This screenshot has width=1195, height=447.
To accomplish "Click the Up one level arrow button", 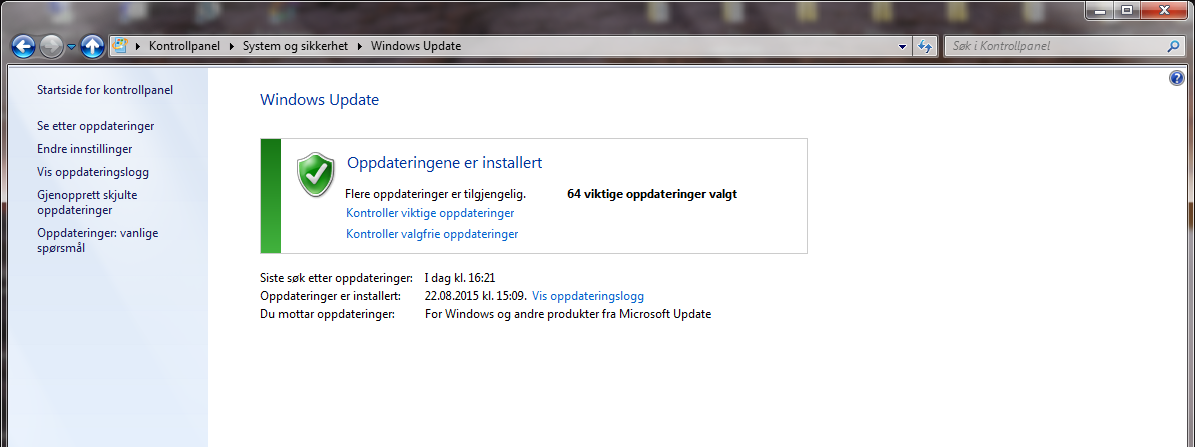I will click(x=92, y=46).
